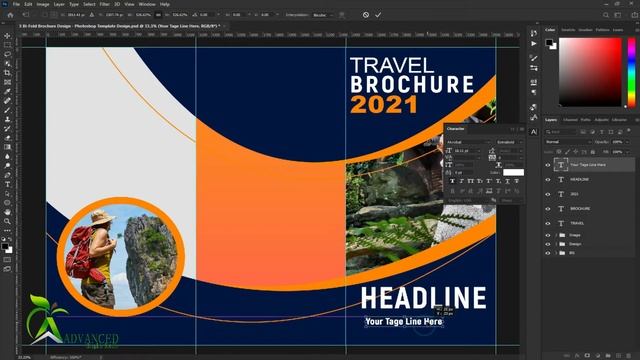Click the red color picker field
The width and height of the screenshot is (640, 360).
pyautogui.click(x=590, y=72)
